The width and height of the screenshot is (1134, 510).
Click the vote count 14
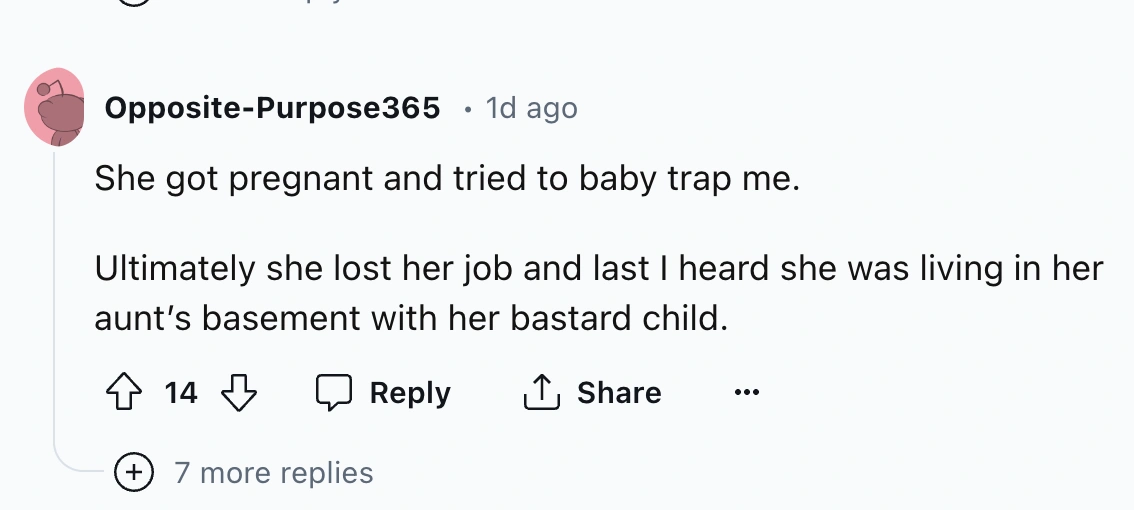coord(181,393)
